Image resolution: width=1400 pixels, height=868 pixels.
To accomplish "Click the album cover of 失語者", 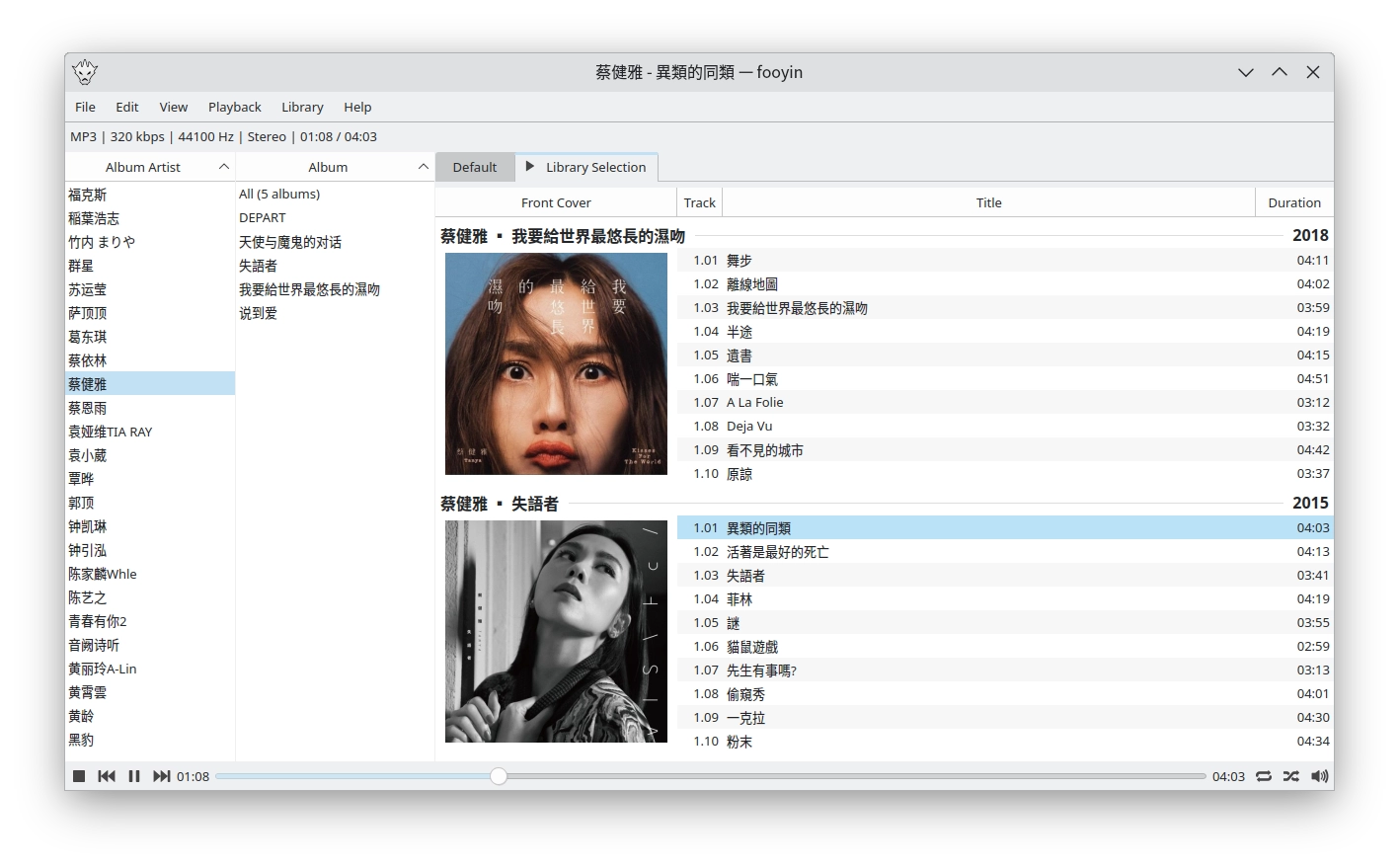I will point(556,630).
